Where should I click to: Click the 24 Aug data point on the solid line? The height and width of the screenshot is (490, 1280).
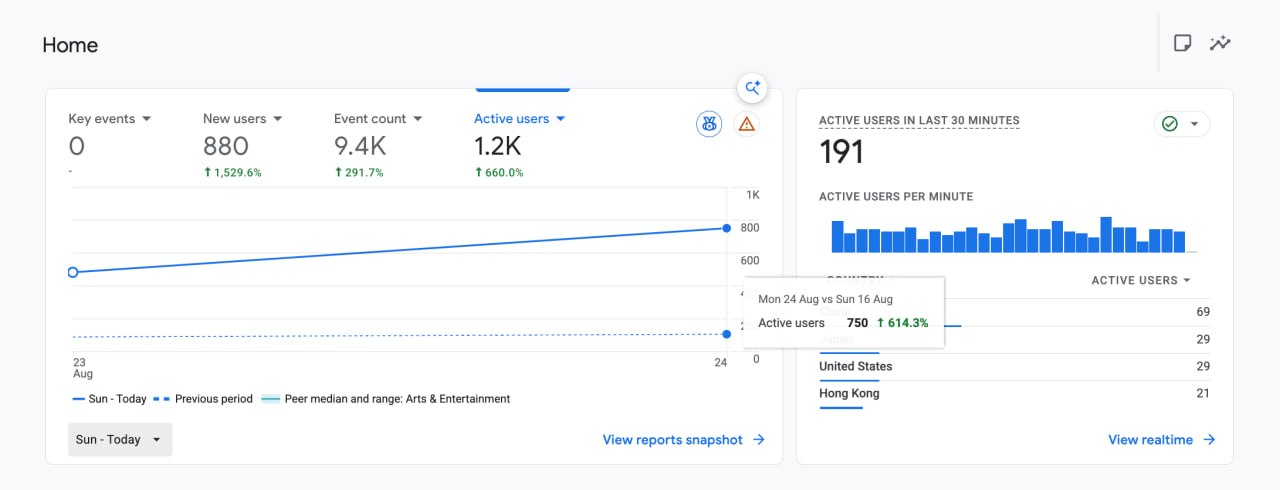click(727, 229)
